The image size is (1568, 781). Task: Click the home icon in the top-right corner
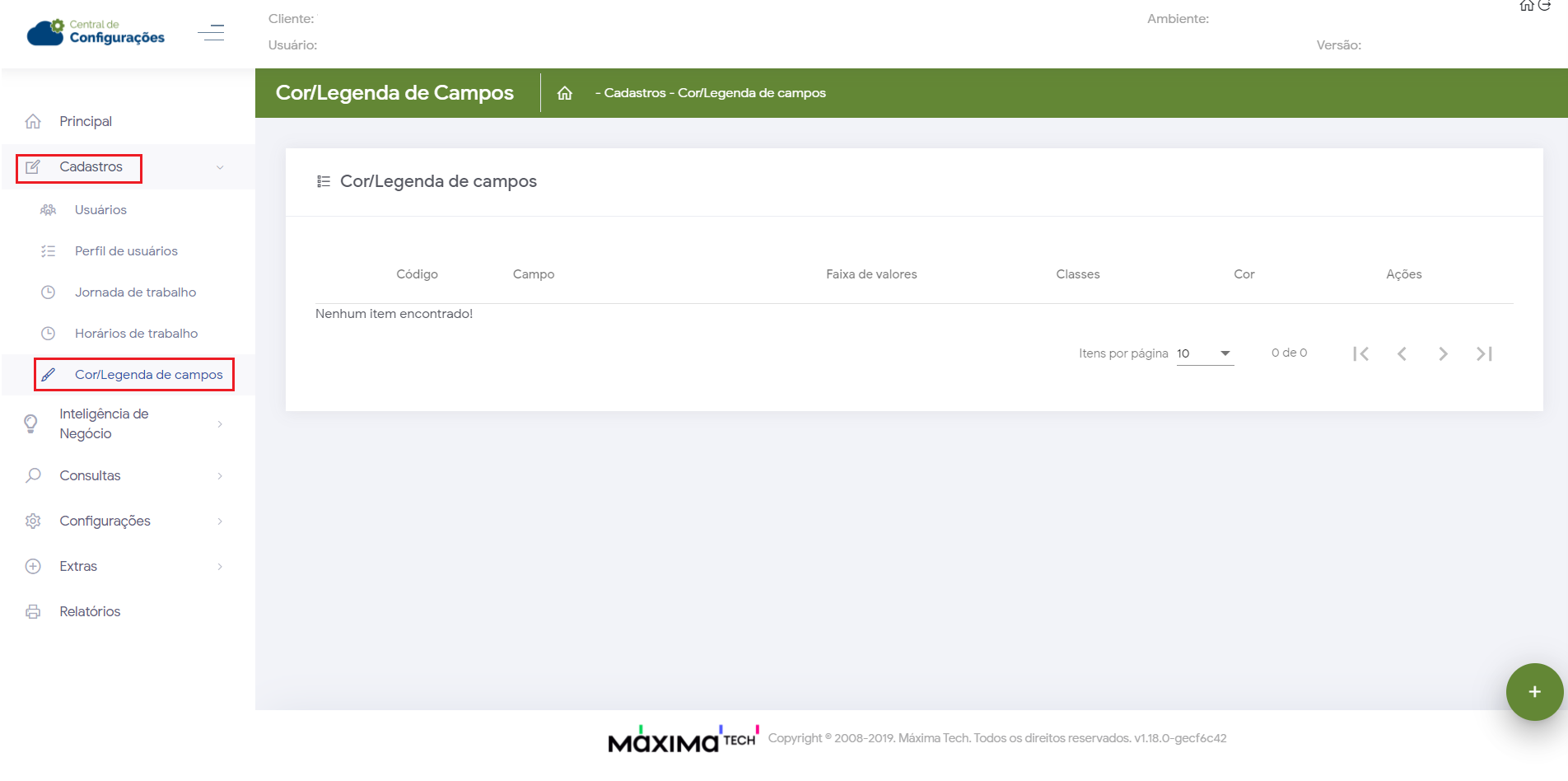(1526, 6)
